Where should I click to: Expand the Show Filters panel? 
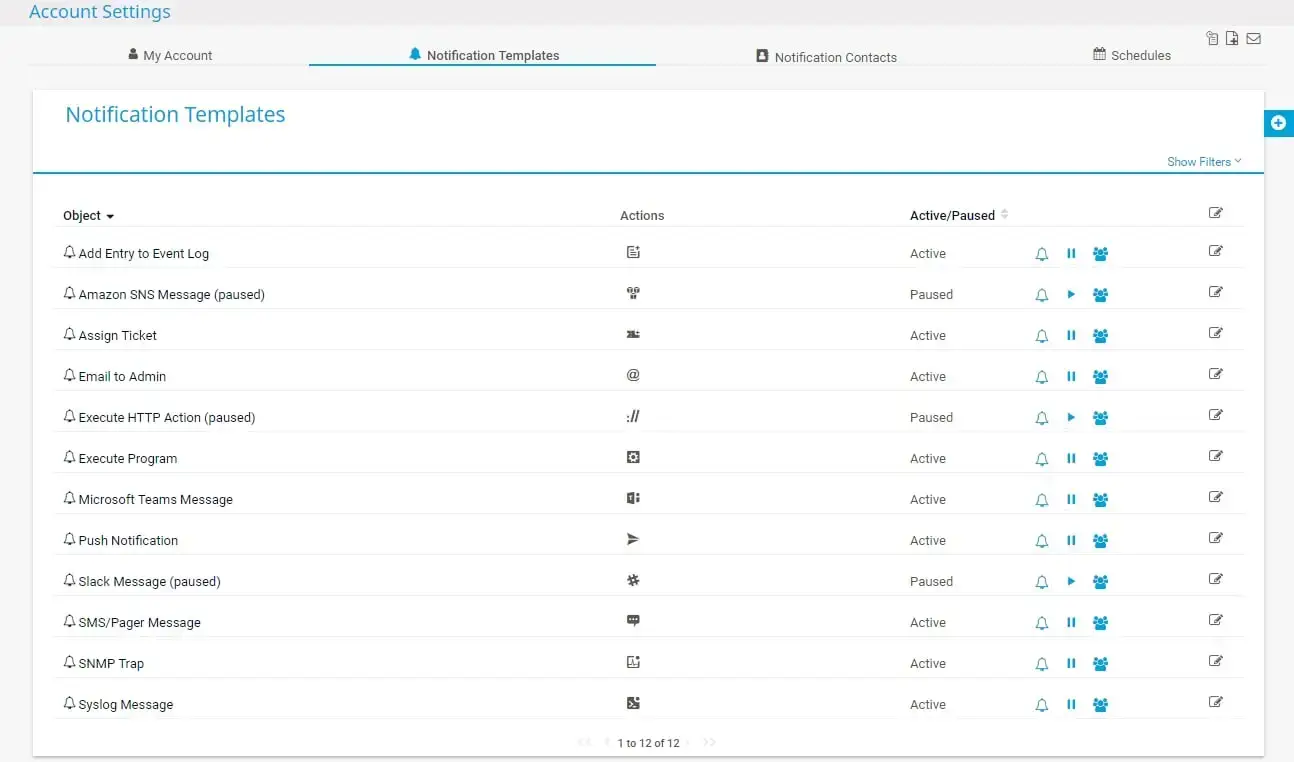pos(1203,161)
